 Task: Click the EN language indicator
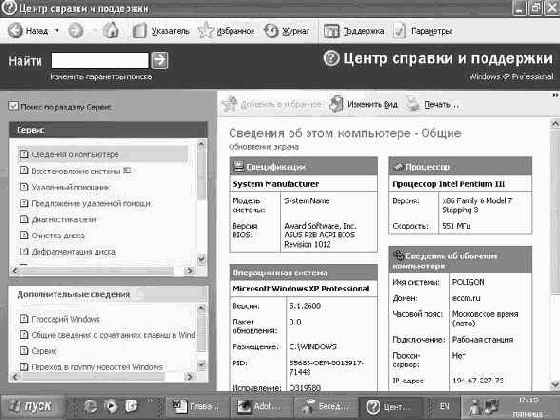444,406
